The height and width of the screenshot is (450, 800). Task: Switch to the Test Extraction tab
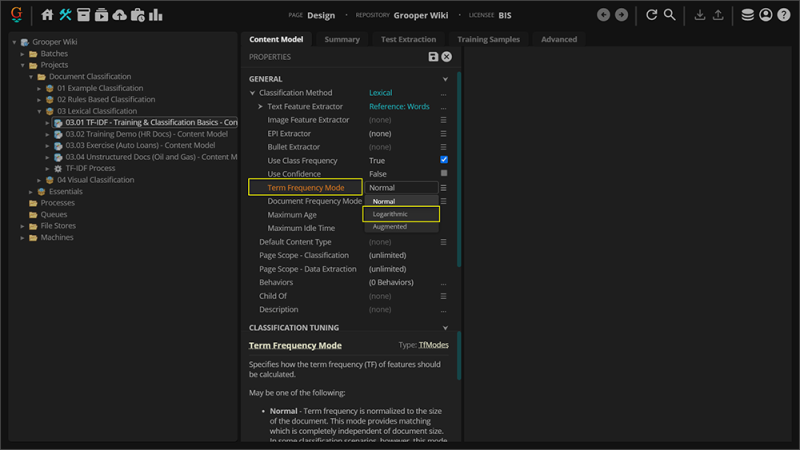(x=408, y=39)
